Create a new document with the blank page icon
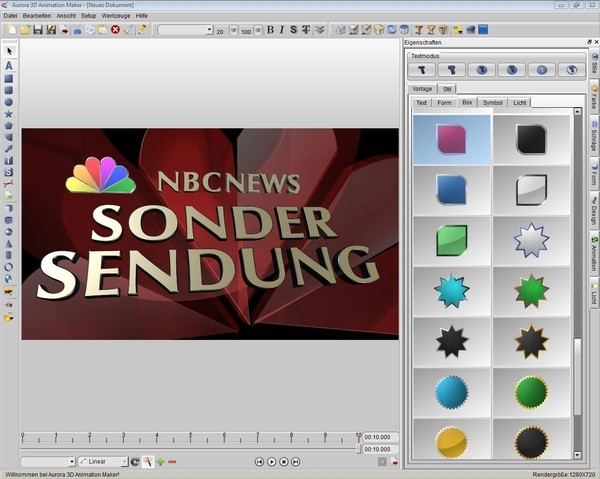 point(12,29)
